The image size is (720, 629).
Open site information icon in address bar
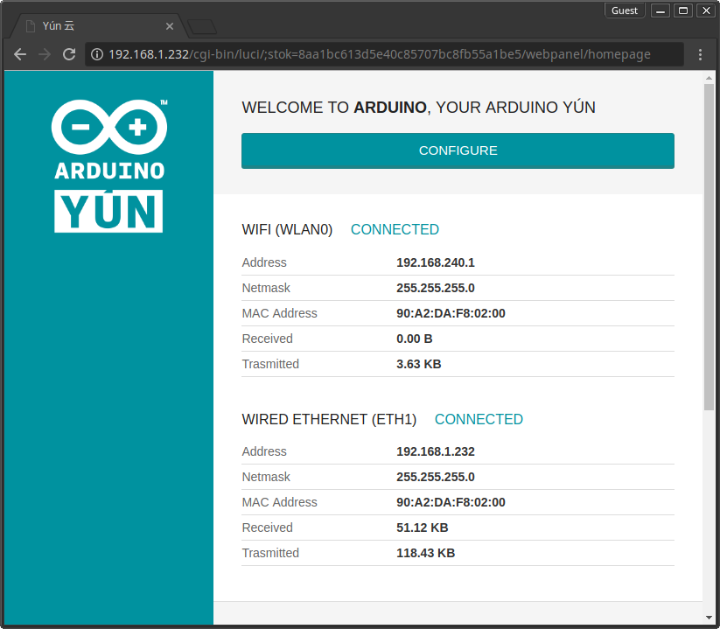point(97,54)
